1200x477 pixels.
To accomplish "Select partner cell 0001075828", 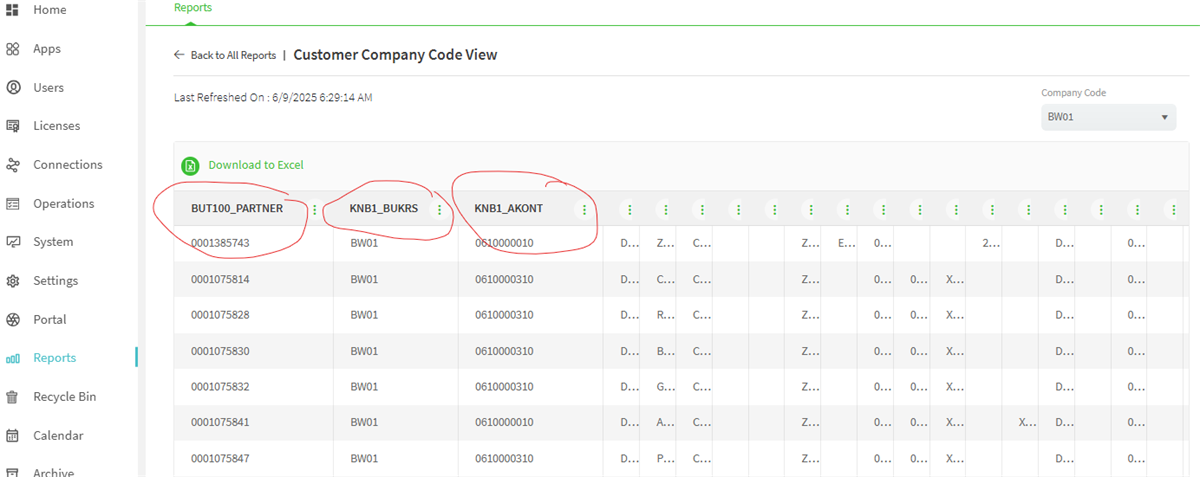I will pos(220,315).
